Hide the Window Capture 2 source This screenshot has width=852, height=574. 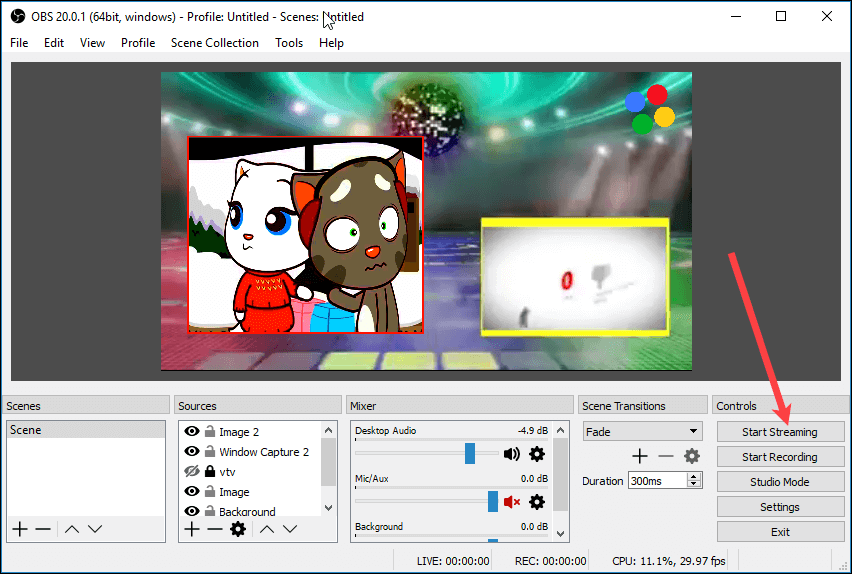[192, 452]
